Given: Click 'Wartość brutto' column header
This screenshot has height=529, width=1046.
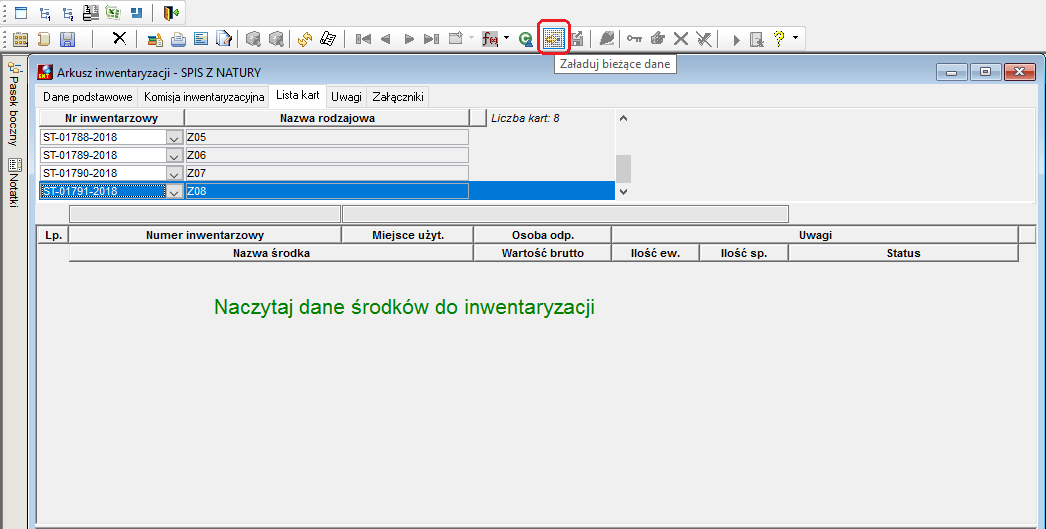Looking at the screenshot, I should pyautogui.click(x=542, y=253).
